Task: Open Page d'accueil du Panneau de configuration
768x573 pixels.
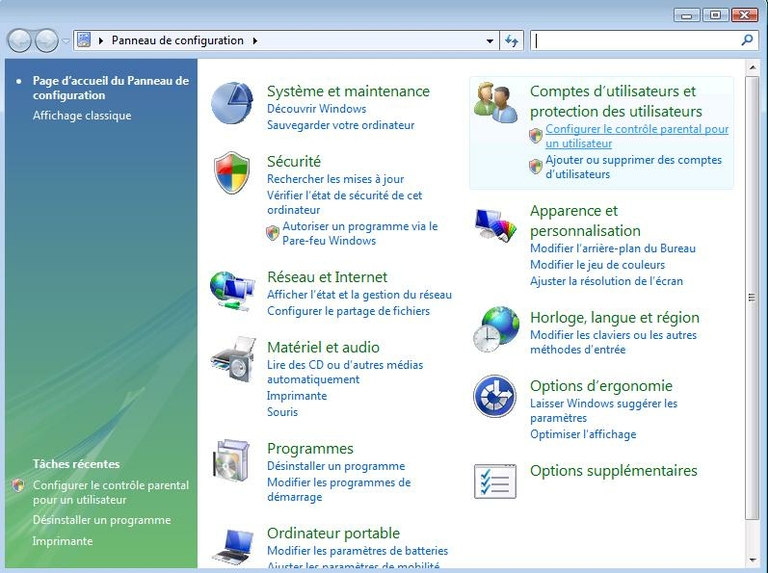Action: coord(111,88)
